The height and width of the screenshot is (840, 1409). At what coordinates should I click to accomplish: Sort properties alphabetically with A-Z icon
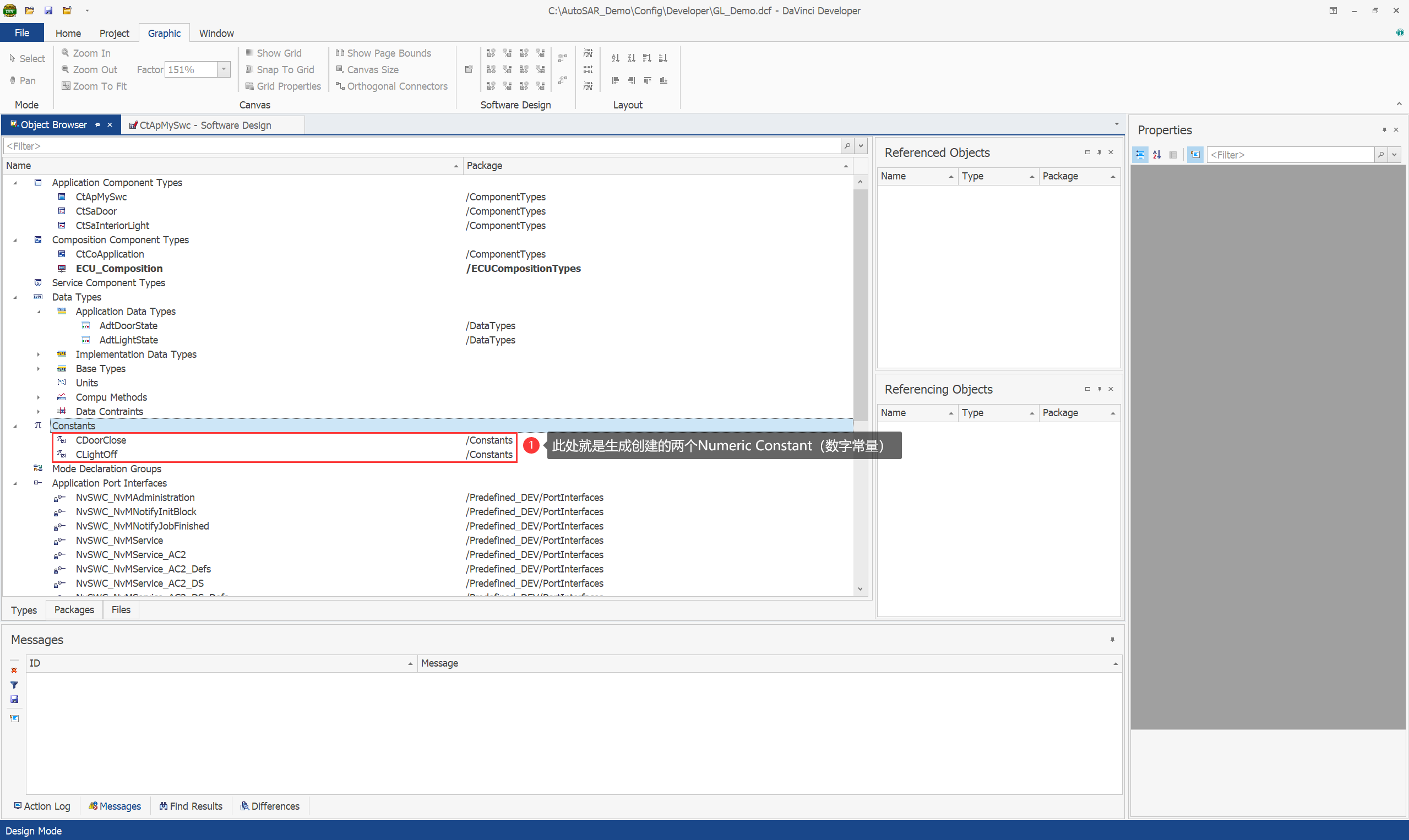pos(1156,155)
